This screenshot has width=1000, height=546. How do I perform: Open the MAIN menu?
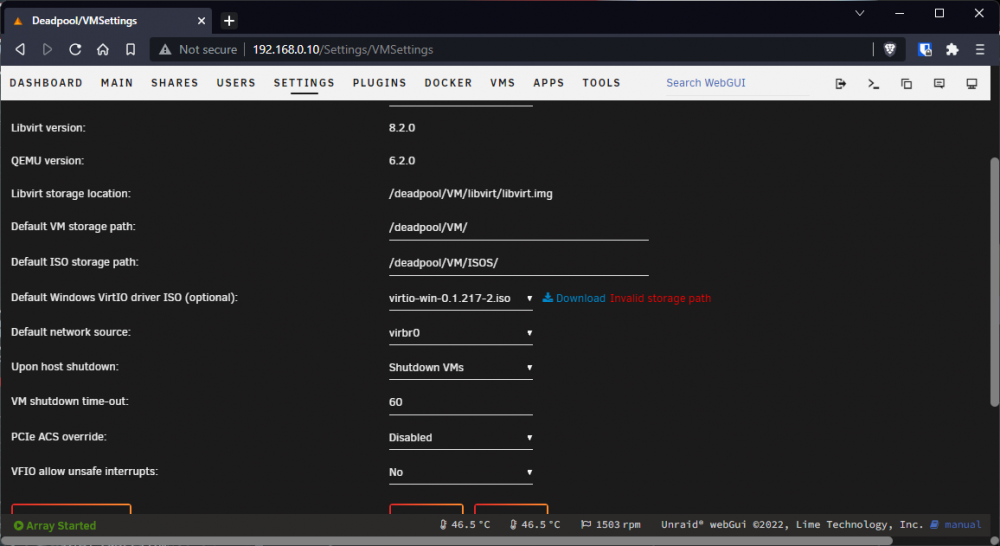(x=117, y=83)
